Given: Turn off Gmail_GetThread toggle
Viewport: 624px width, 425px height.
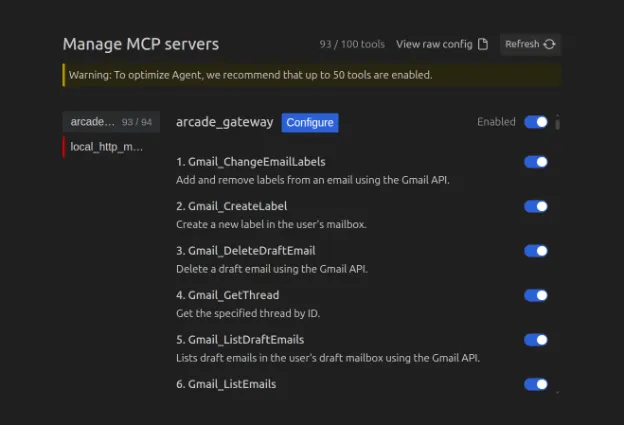Looking at the screenshot, I should [536, 295].
